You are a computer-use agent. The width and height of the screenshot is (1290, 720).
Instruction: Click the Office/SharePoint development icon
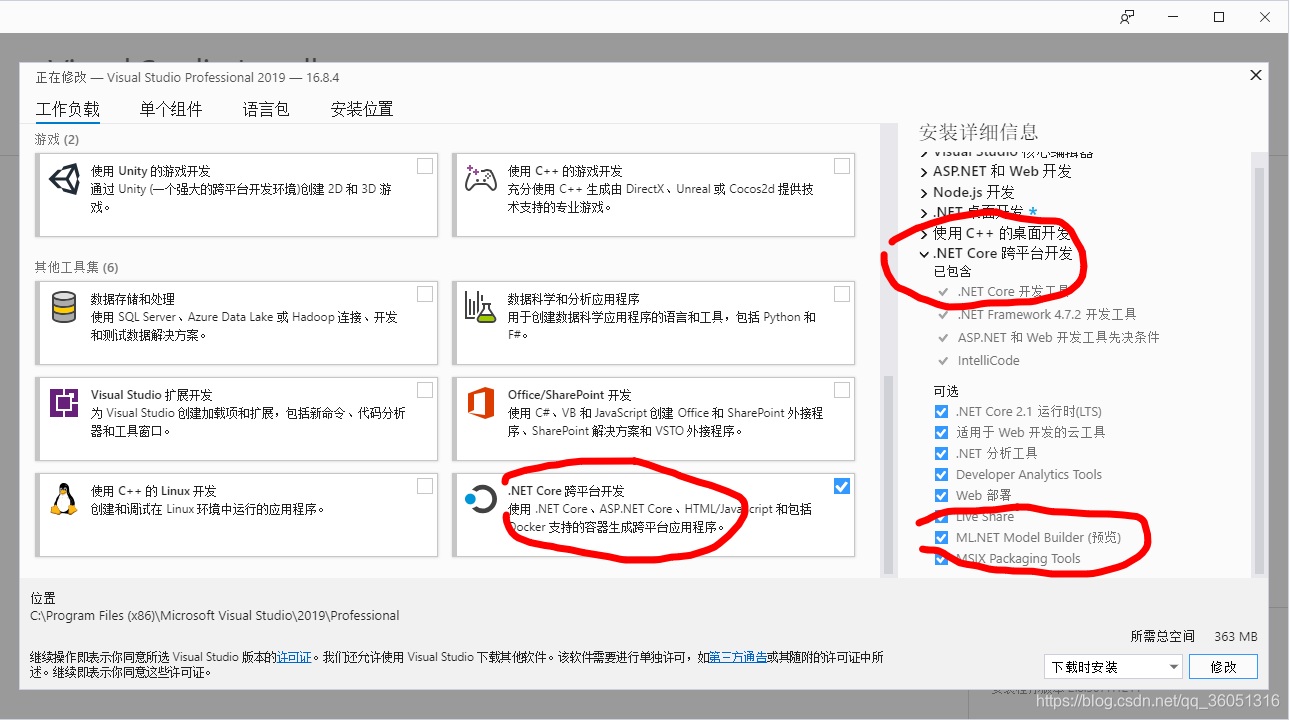click(481, 404)
